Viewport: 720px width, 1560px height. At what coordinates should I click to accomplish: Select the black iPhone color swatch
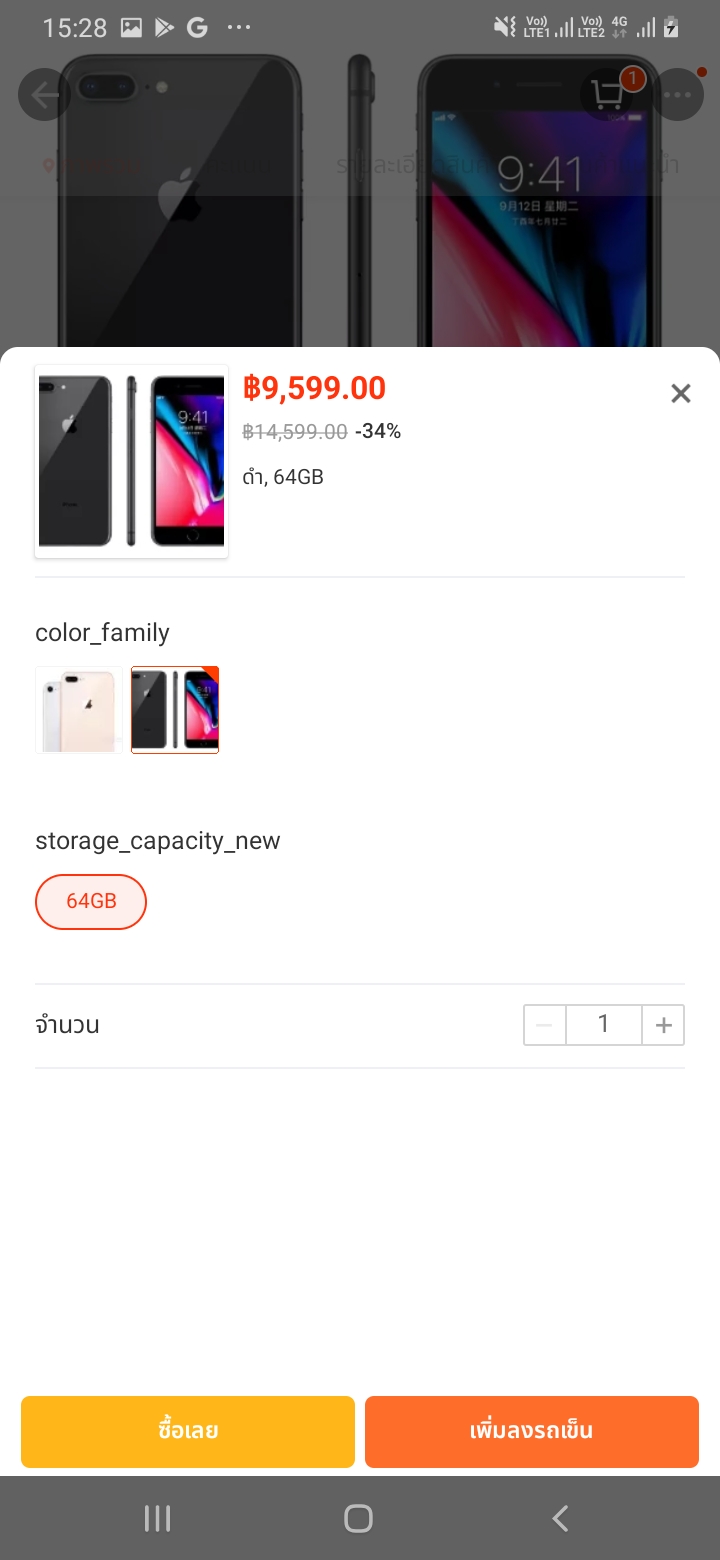pyautogui.click(x=175, y=710)
